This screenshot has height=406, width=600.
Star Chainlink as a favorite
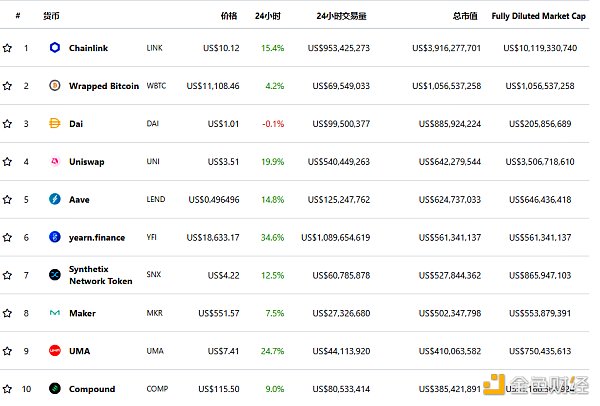[8, 48]
